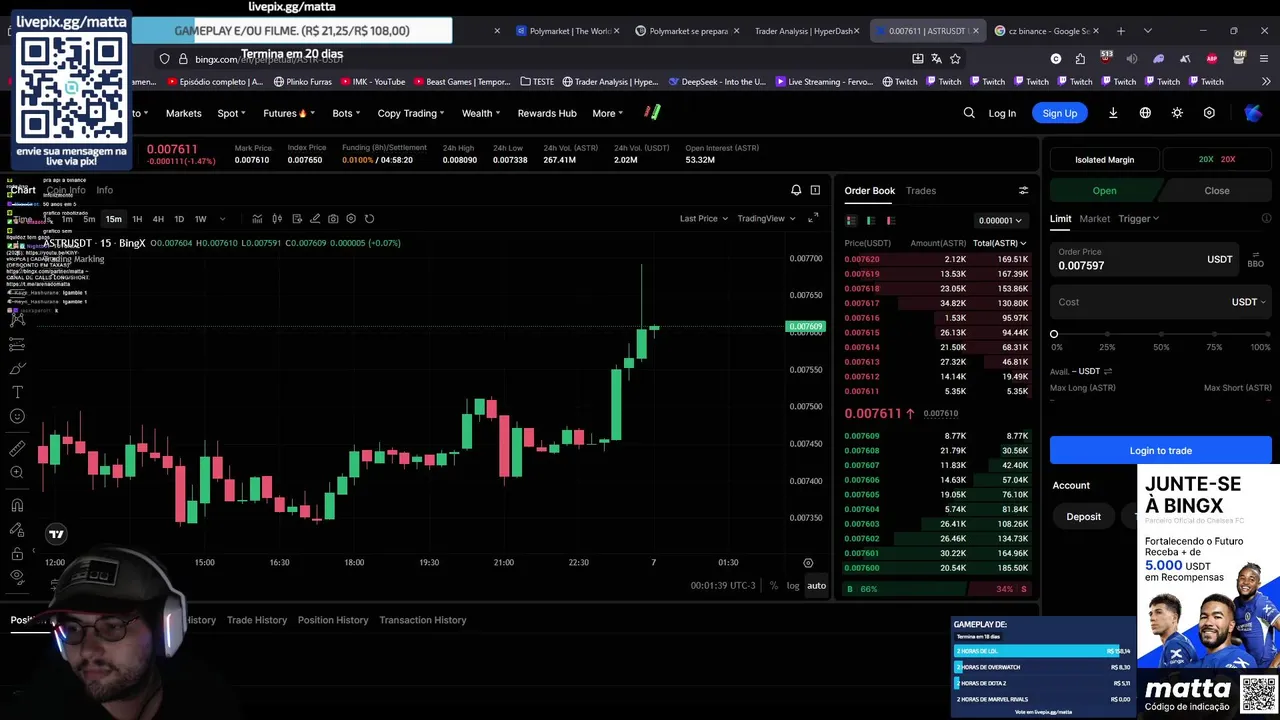1280x720 pixels.
Task: Select the text drawing tool on chart
Action: [x=17, y=392]
